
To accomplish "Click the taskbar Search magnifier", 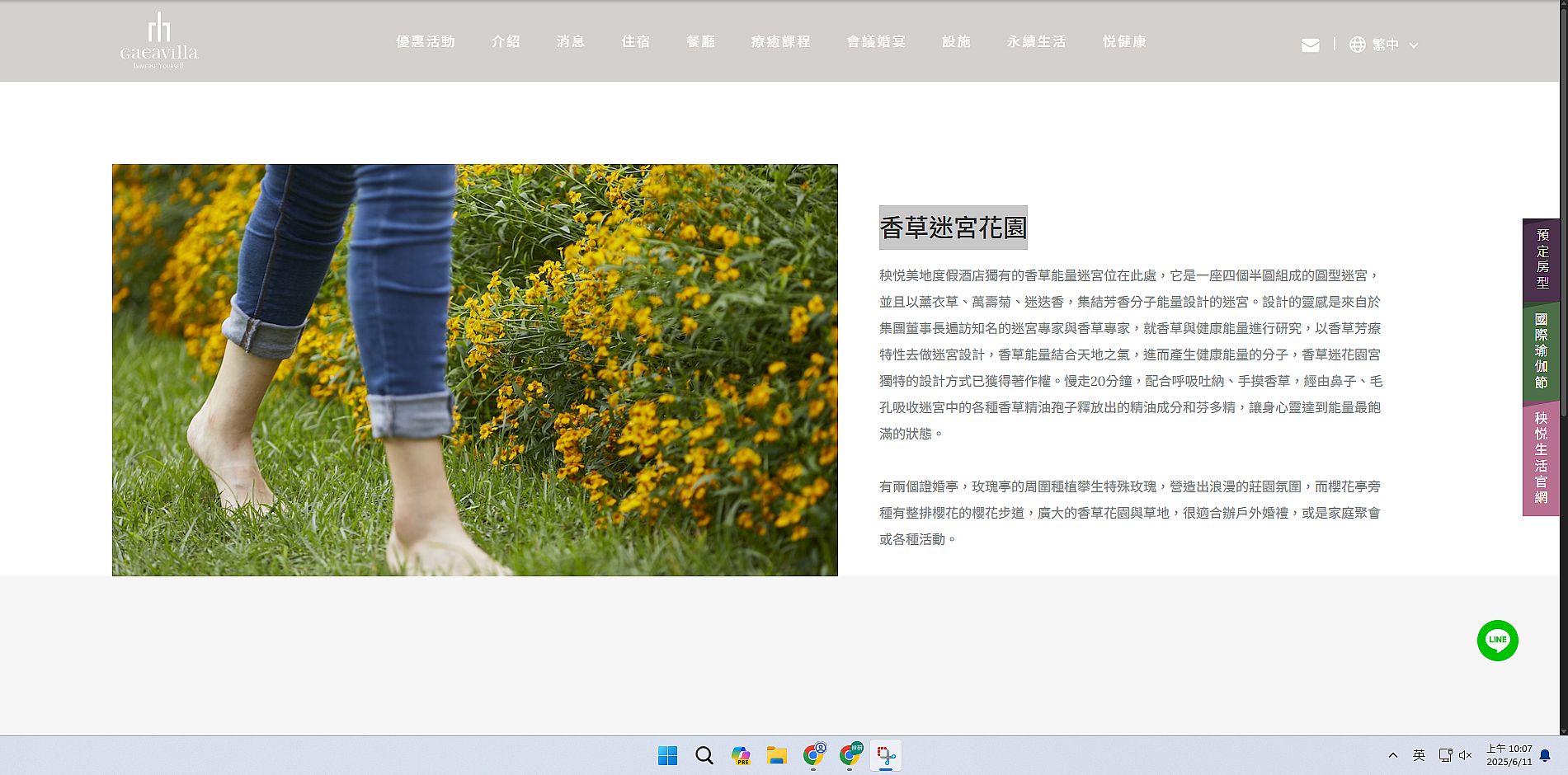I will pos(704,755).
